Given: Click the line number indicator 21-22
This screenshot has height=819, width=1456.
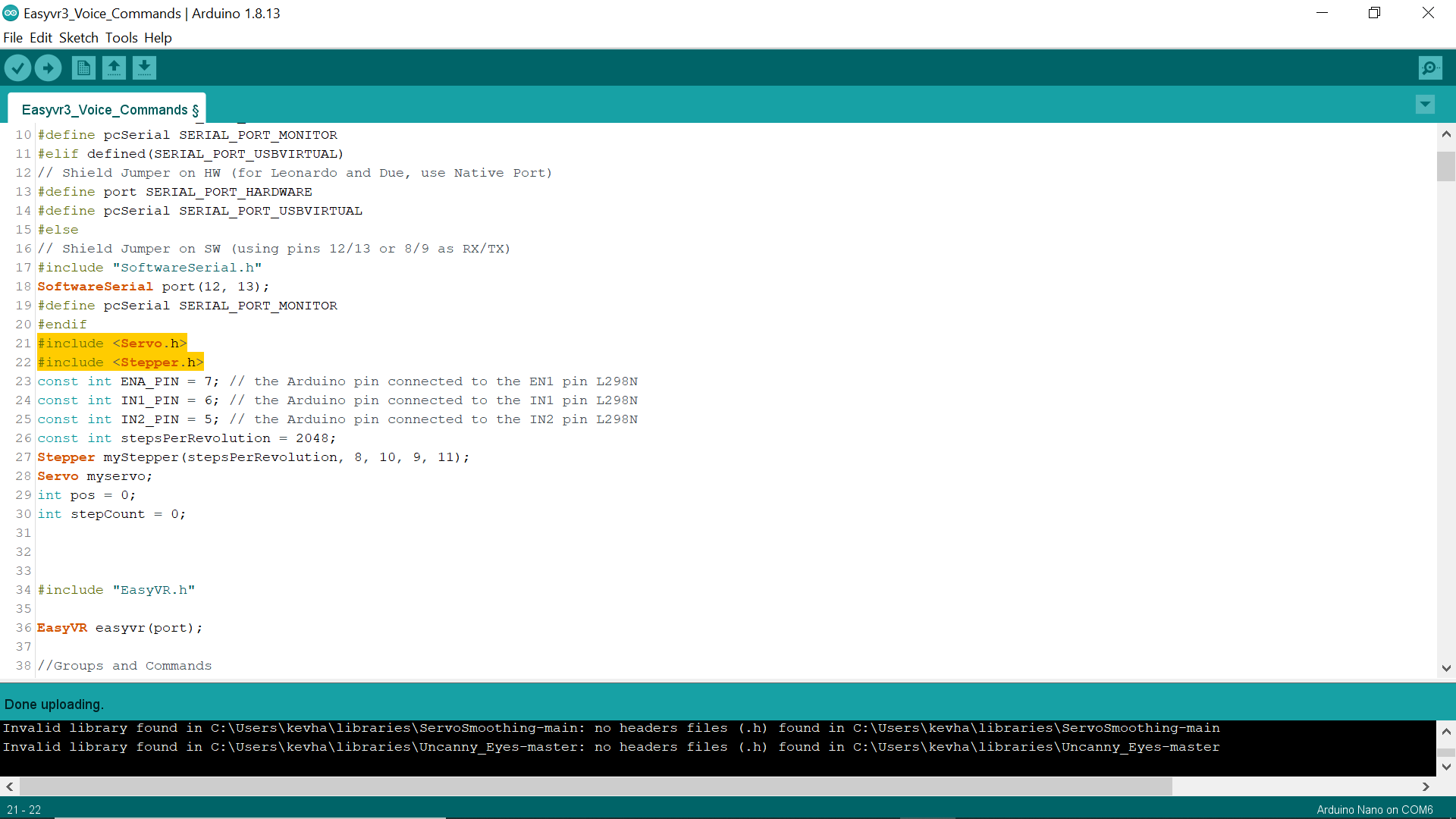Looking at the screenshot, I should pos(24,809).
